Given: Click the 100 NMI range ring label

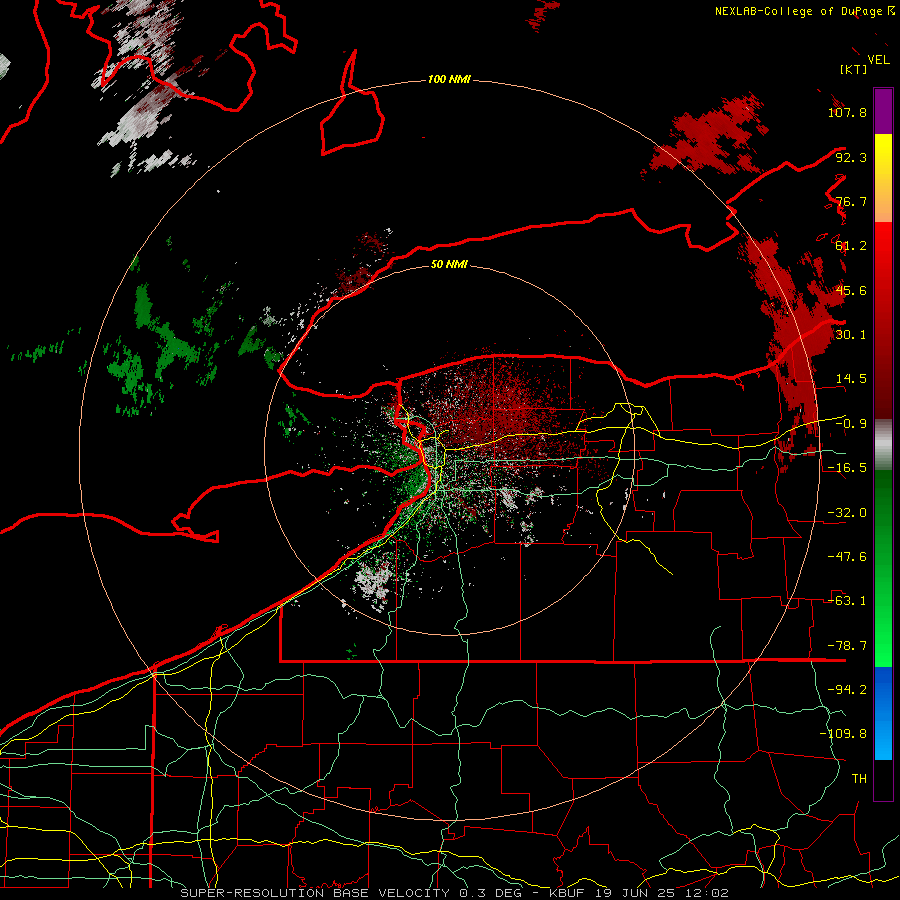Looking at the screenshot, I should click(x=449, y=79).
